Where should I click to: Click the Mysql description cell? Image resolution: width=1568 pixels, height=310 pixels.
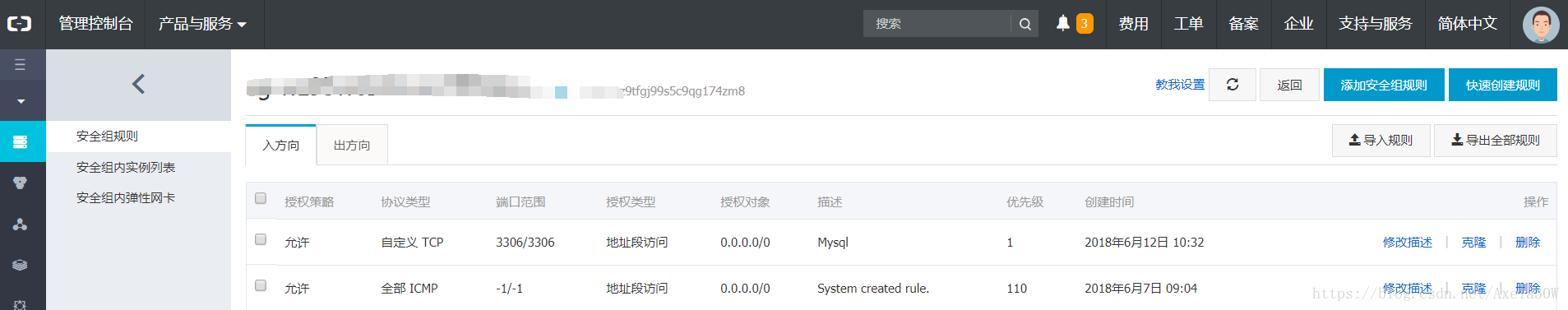pos(833,243)
